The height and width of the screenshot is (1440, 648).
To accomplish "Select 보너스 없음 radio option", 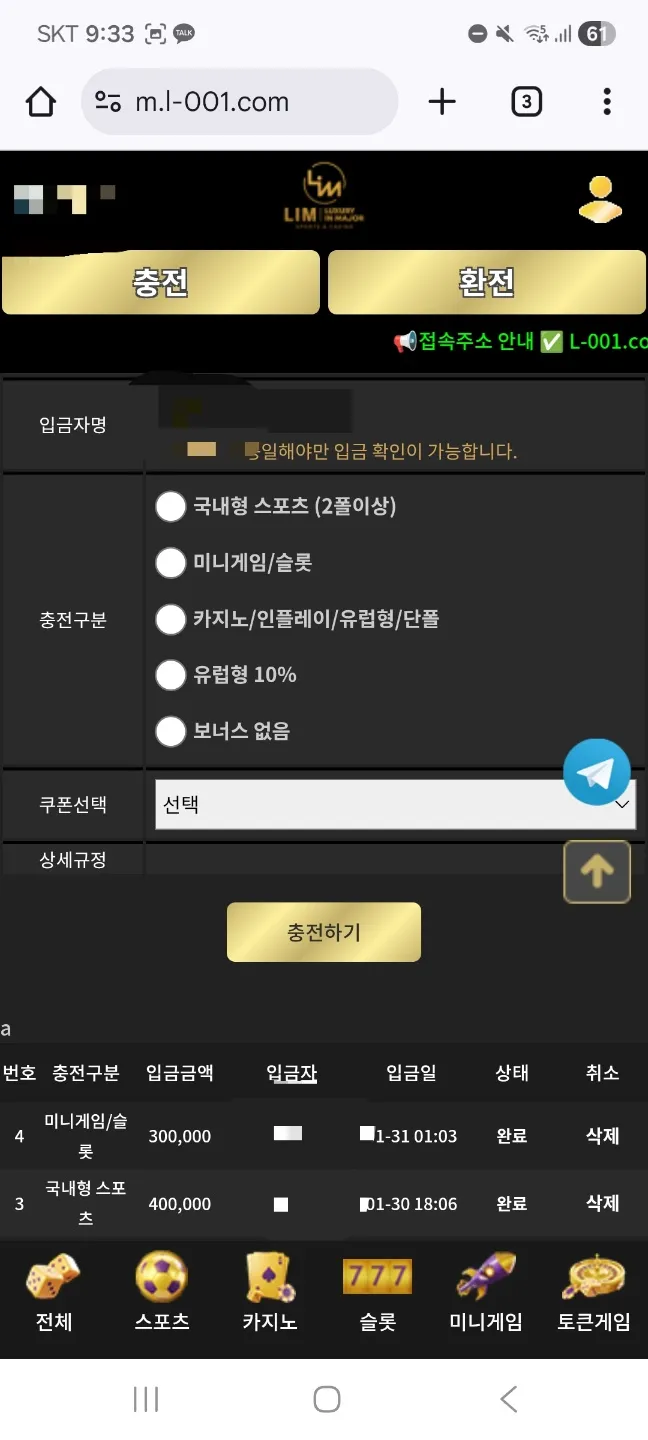I will click(x=171, y=731).
